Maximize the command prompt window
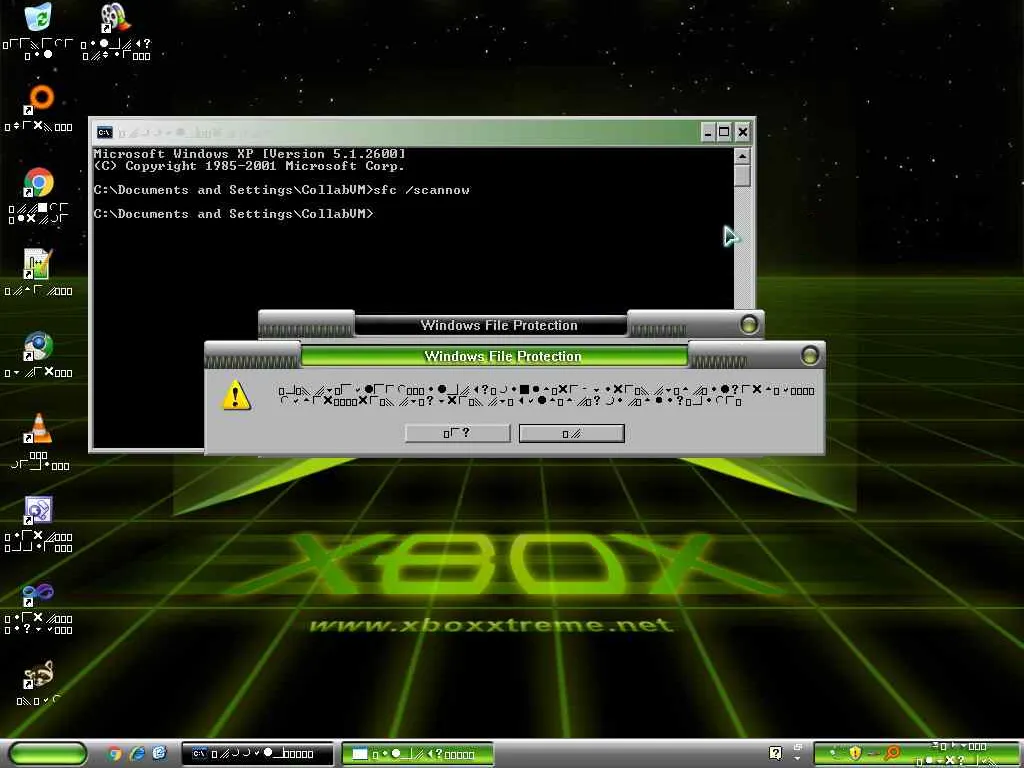Viewport: 1024px width, 768px height. tap(724, 132)
